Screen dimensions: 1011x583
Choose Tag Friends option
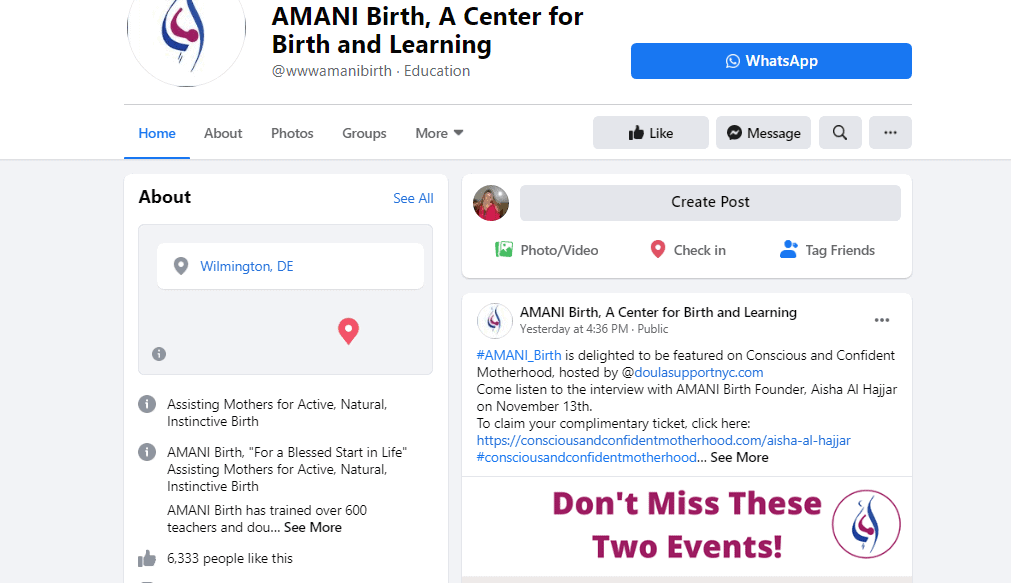pos(827,250)
